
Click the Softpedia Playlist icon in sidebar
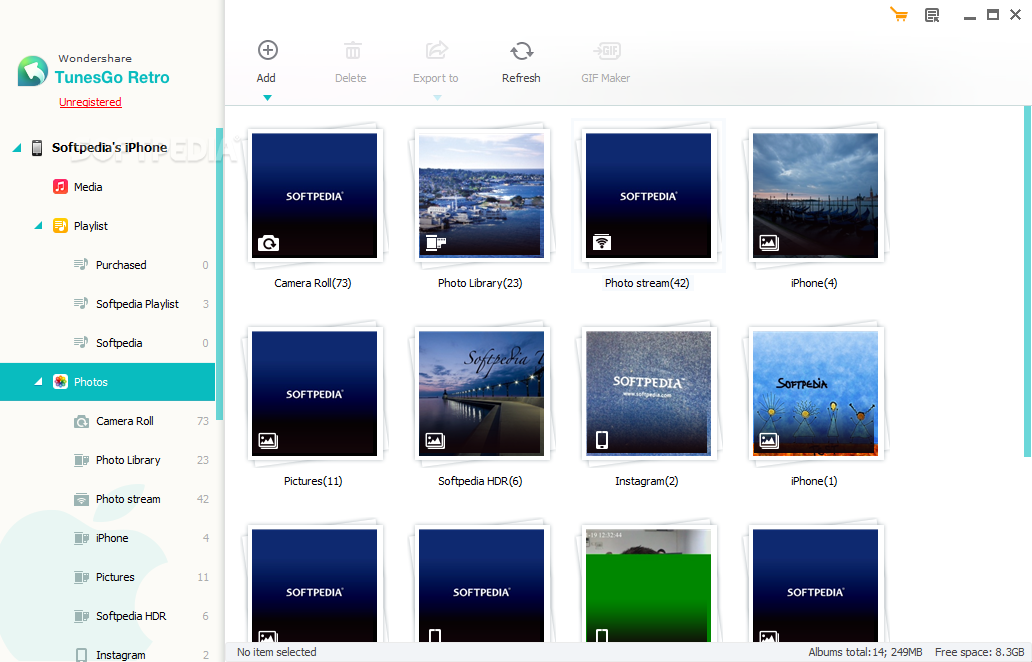point(80,303)
